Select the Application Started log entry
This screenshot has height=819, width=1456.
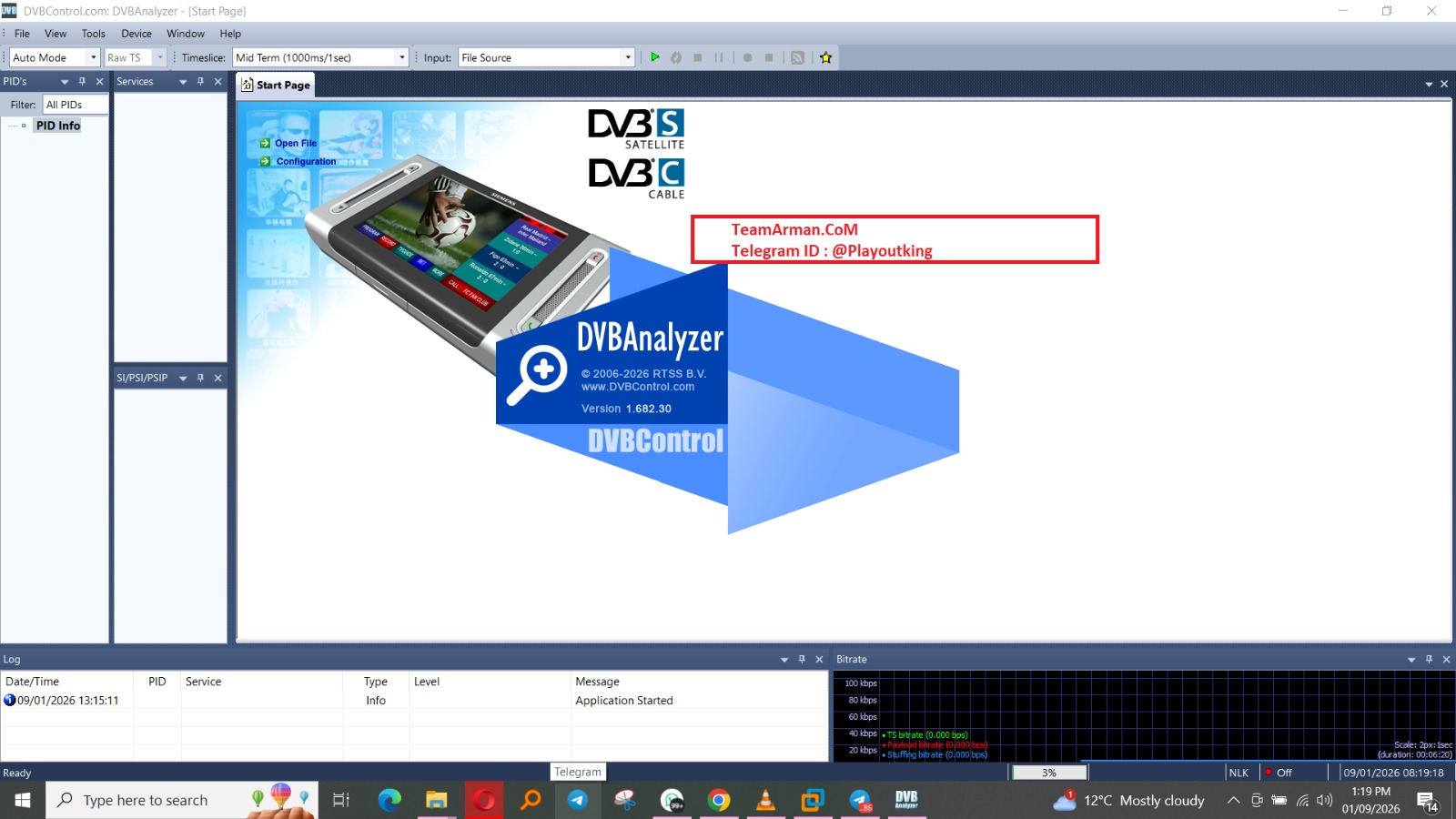414,701
